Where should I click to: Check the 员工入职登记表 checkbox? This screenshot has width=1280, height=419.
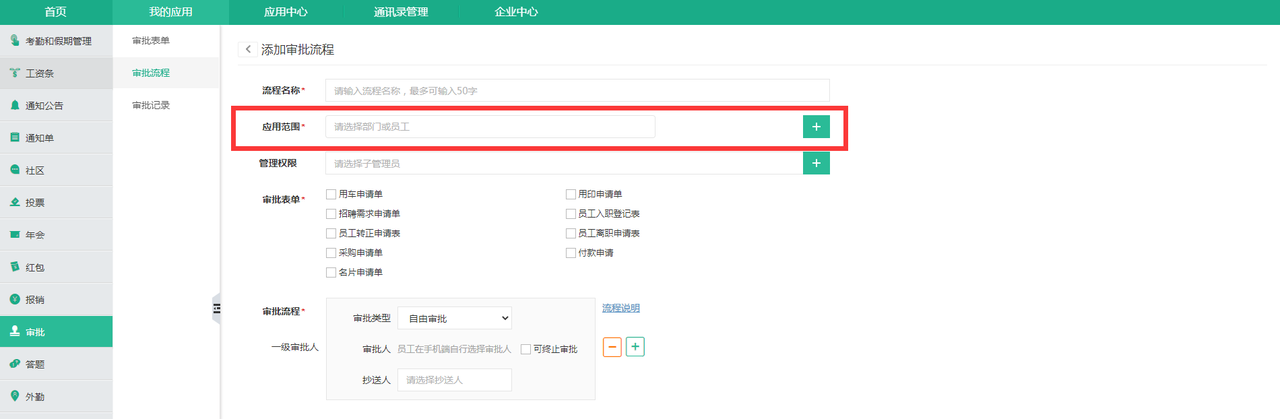pyautogui.click(x=570, y=214)
